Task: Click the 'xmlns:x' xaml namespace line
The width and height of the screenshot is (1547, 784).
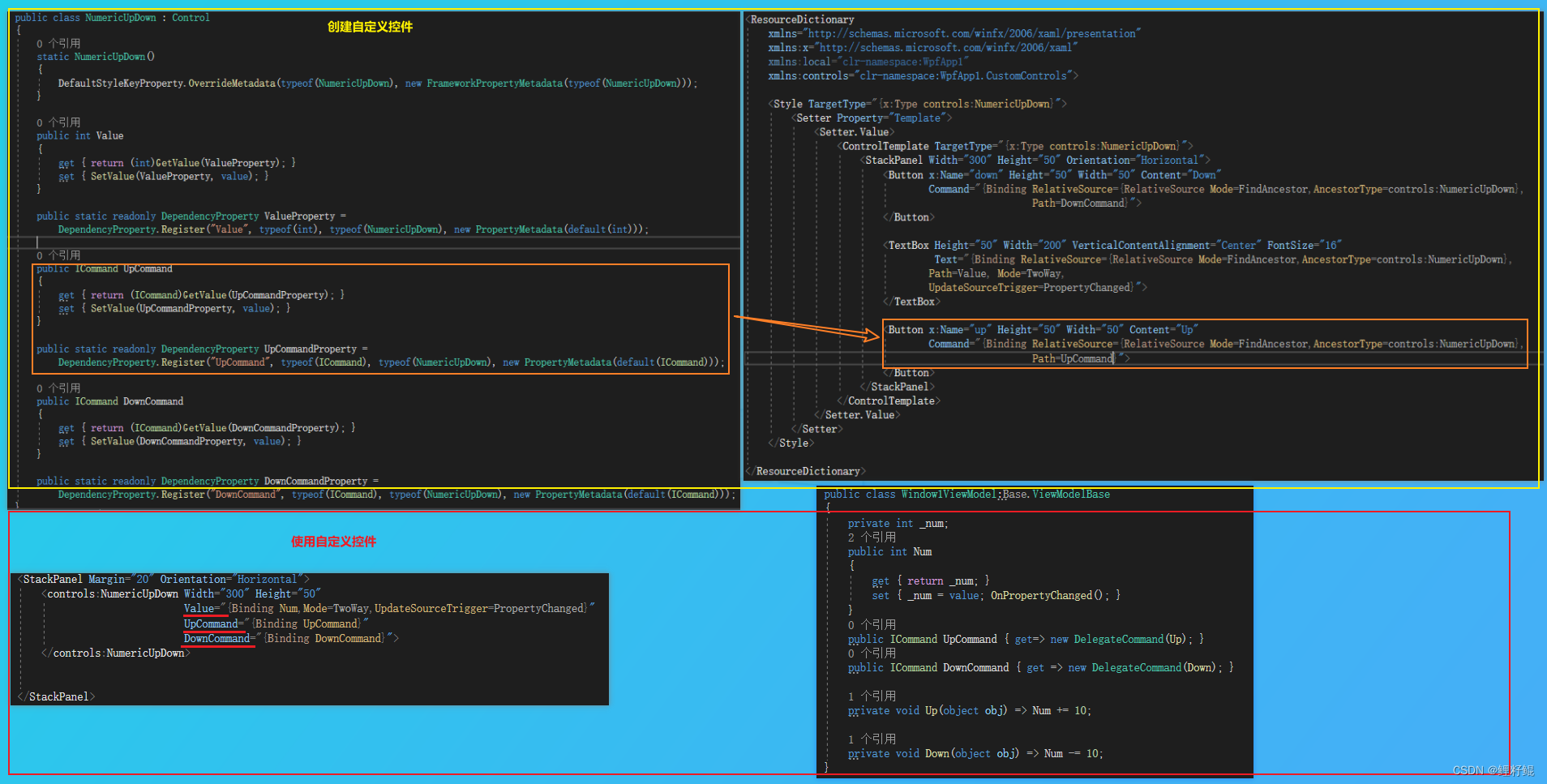Action: 923,48
